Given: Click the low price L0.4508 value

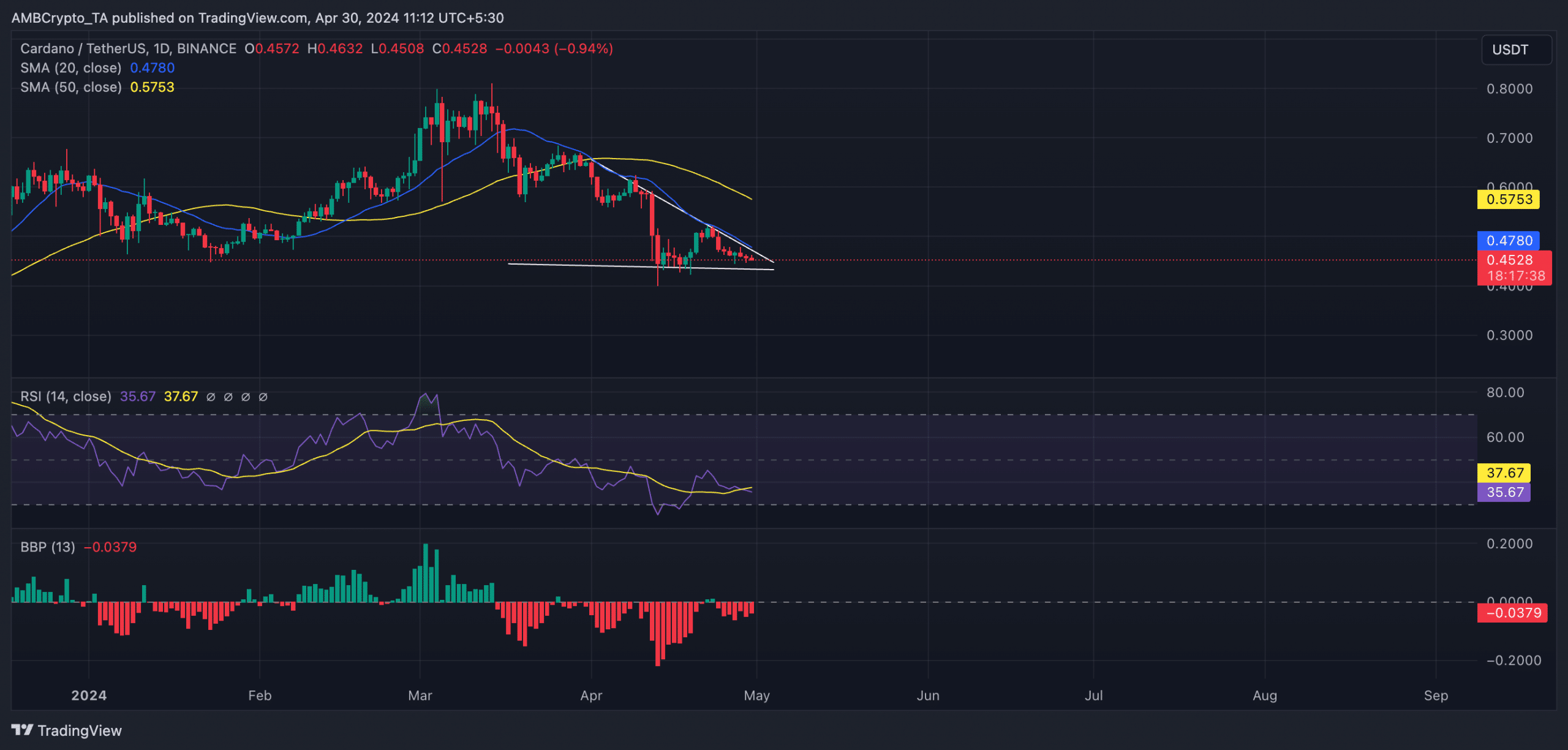Looking at the screenshot, I should pos(398,48).
